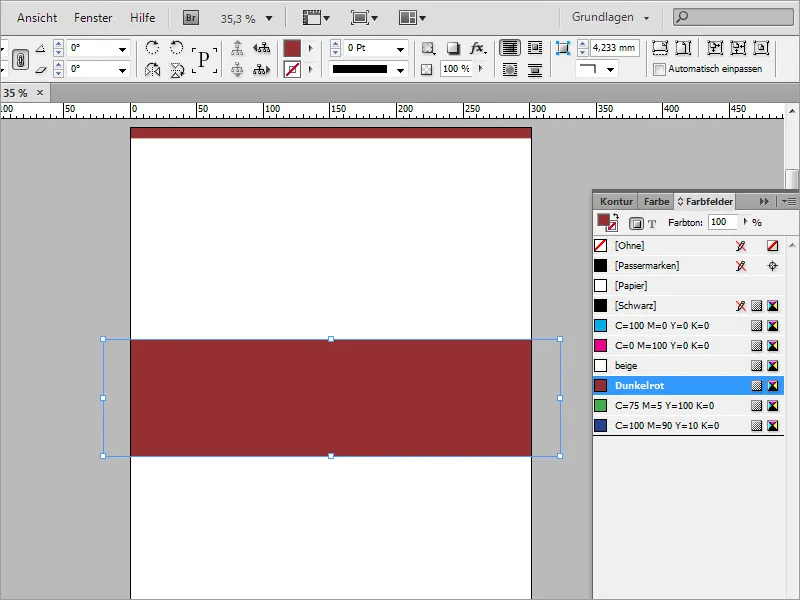Open the rotation angle dropdown

(x=122, y=49)
